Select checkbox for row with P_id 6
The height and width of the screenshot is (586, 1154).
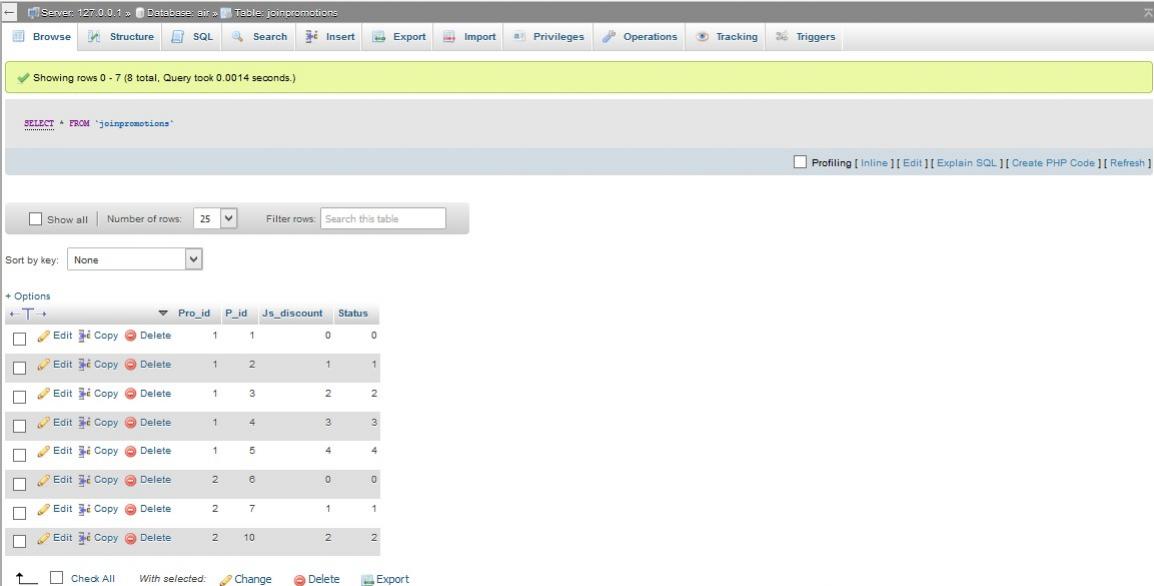[20, 484]
